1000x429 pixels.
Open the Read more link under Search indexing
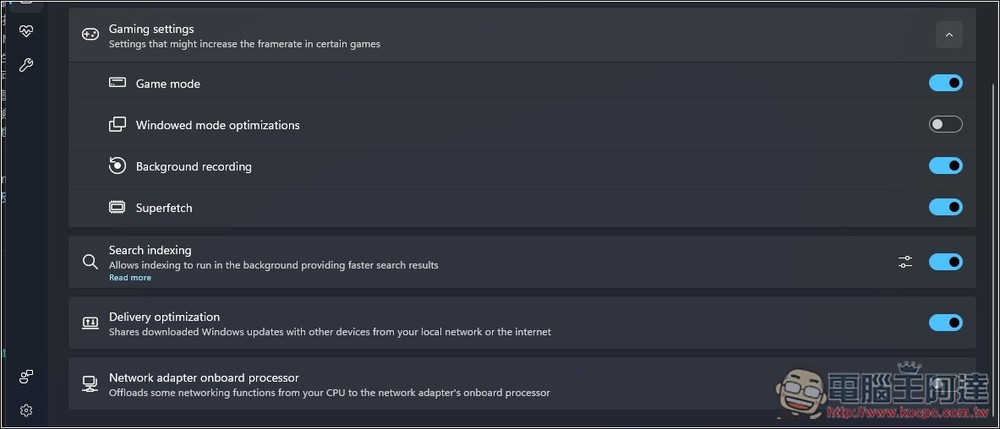[x=130, y=278]
